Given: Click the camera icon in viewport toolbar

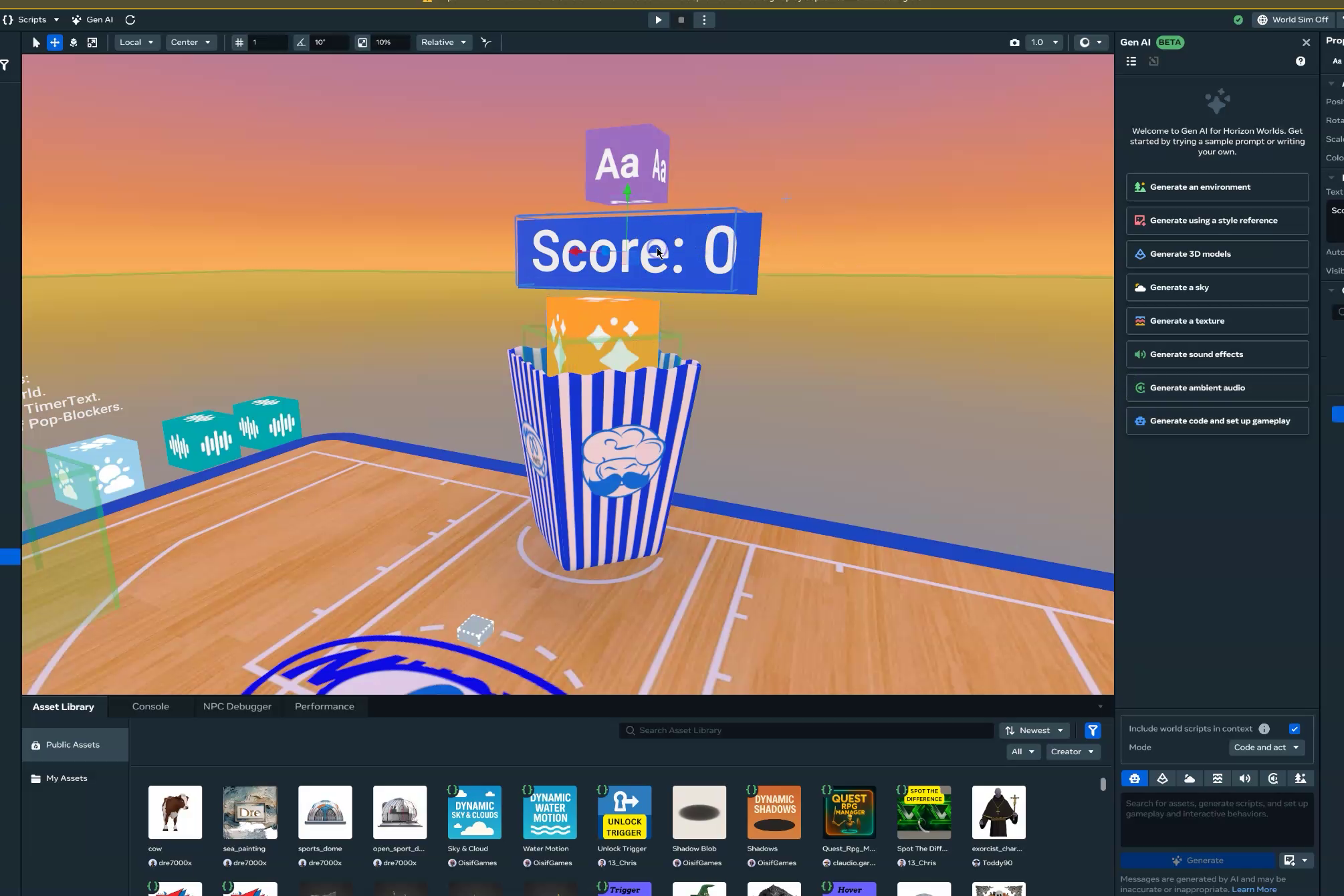Looking at the screenshot, I should 1014,42.
